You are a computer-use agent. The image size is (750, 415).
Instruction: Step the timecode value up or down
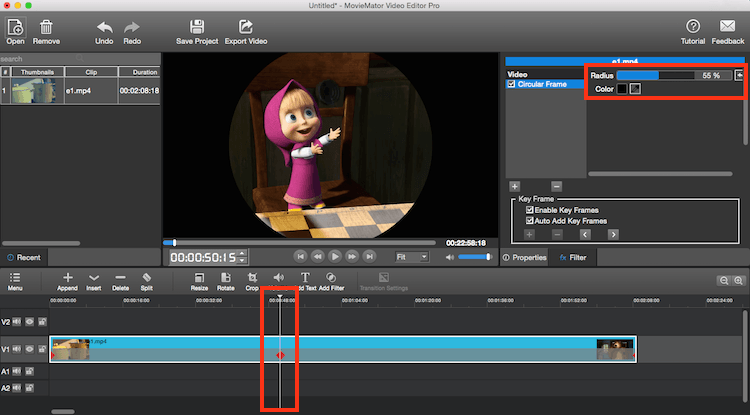tap(242, 257)
